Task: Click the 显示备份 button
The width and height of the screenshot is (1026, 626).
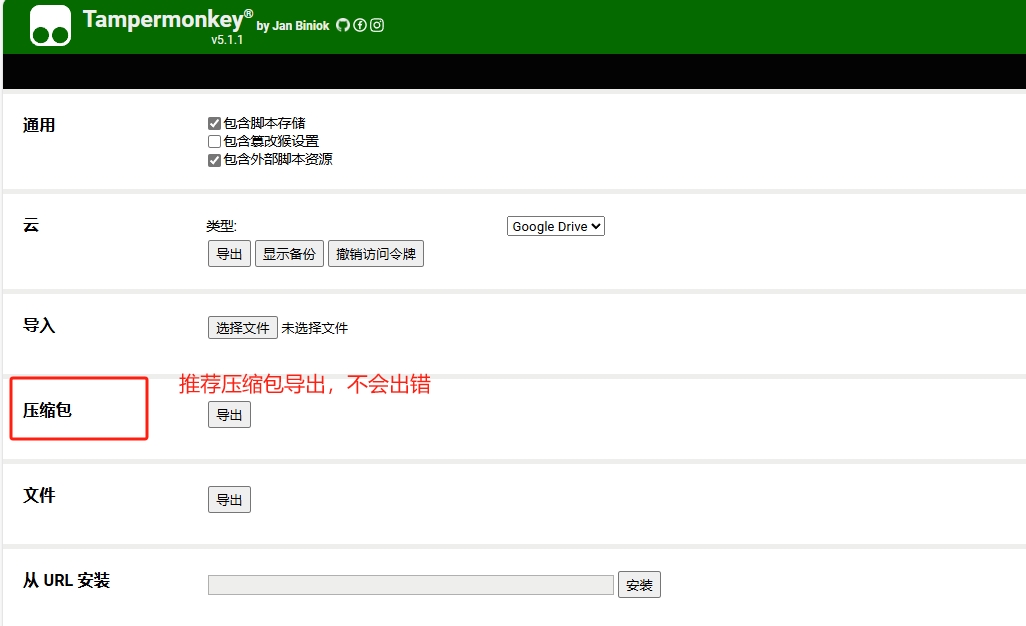Action: pyautogui.click(x=289, y=253)
